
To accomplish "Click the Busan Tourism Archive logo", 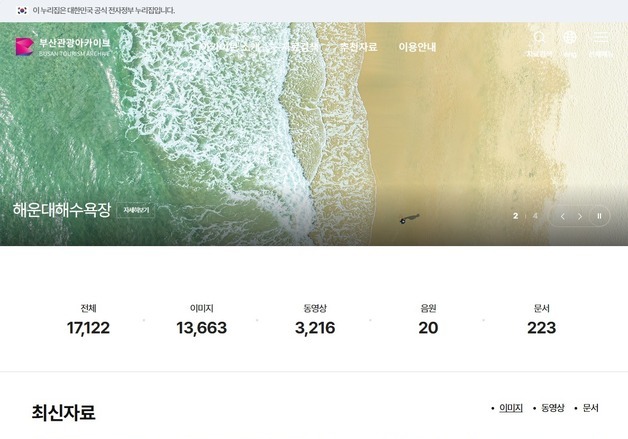I will coord(63,47).
